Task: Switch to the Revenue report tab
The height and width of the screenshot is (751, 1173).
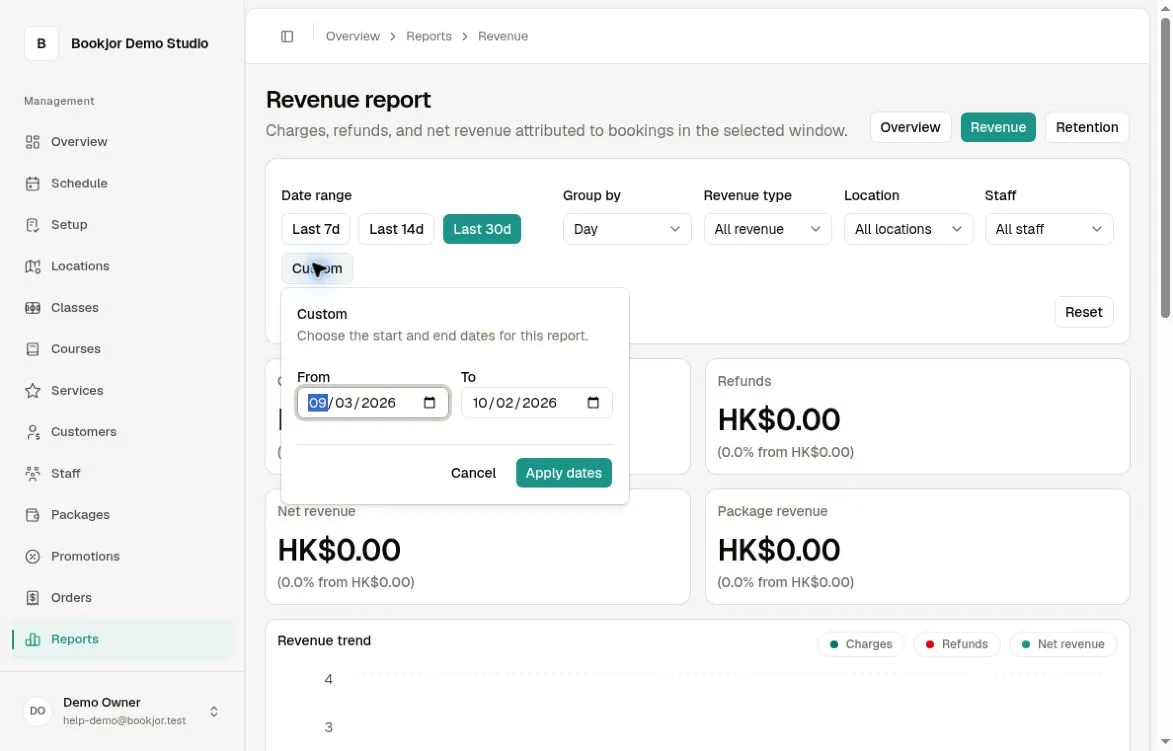Action: (998, 127)
